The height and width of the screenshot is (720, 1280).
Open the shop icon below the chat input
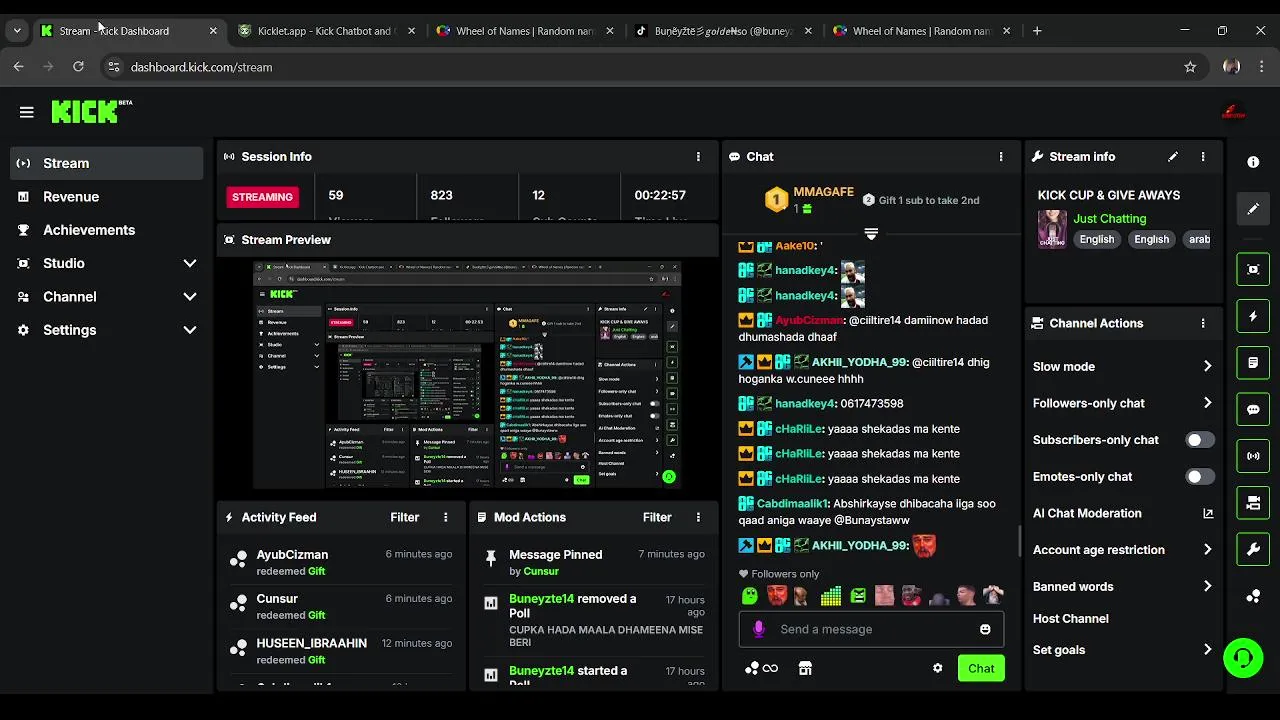[805, 668]
